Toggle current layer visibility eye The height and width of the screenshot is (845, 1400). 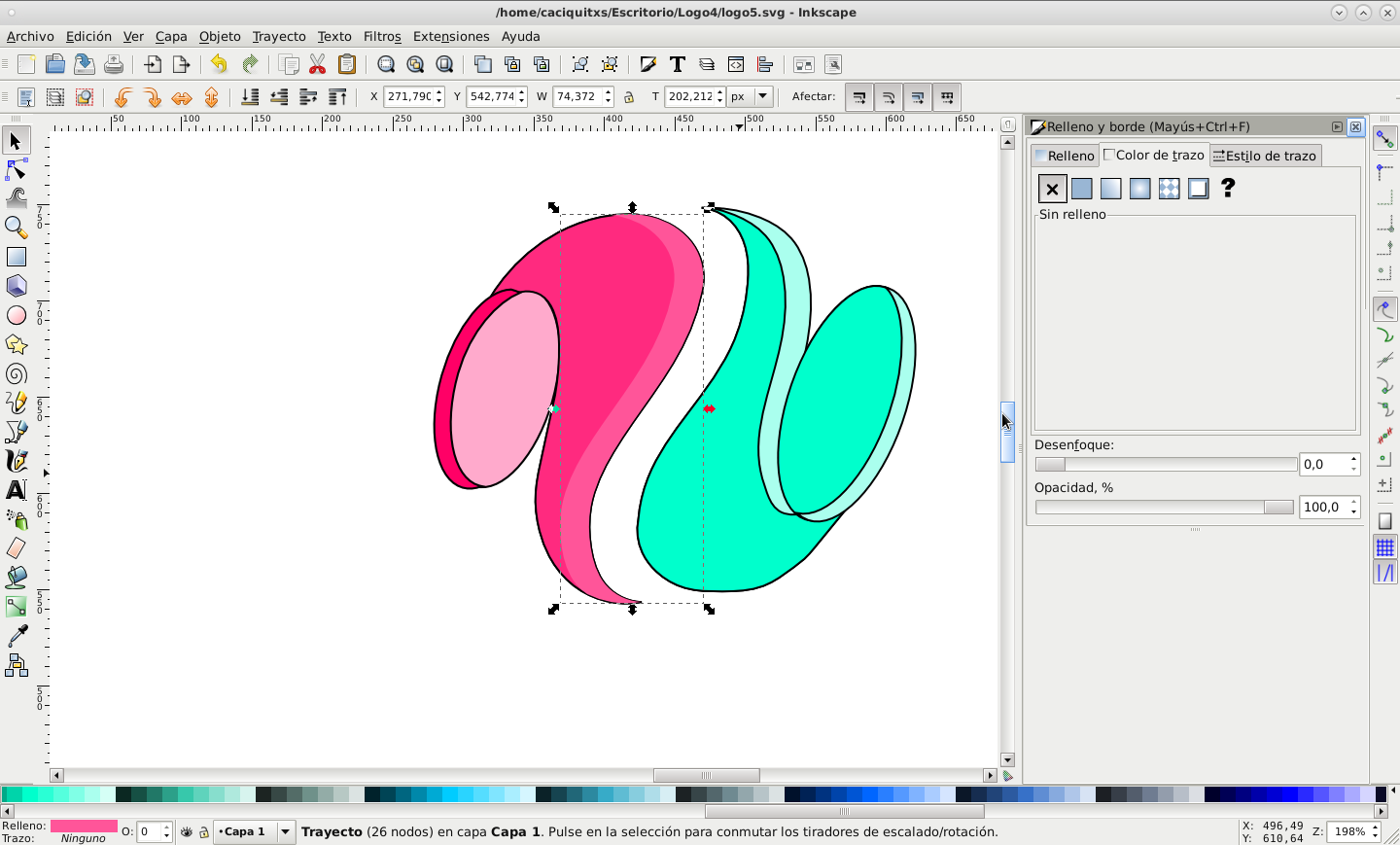pos(187,832)
